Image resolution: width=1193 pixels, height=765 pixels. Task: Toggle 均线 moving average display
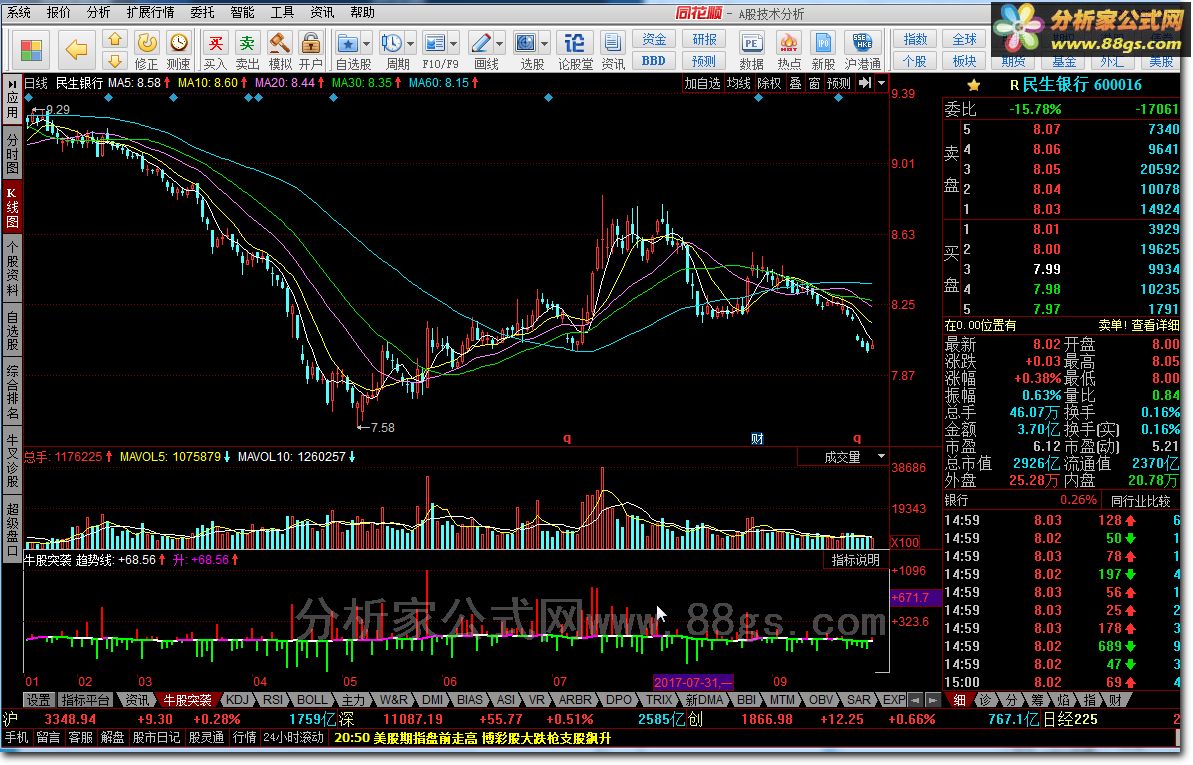click(739, 83)
